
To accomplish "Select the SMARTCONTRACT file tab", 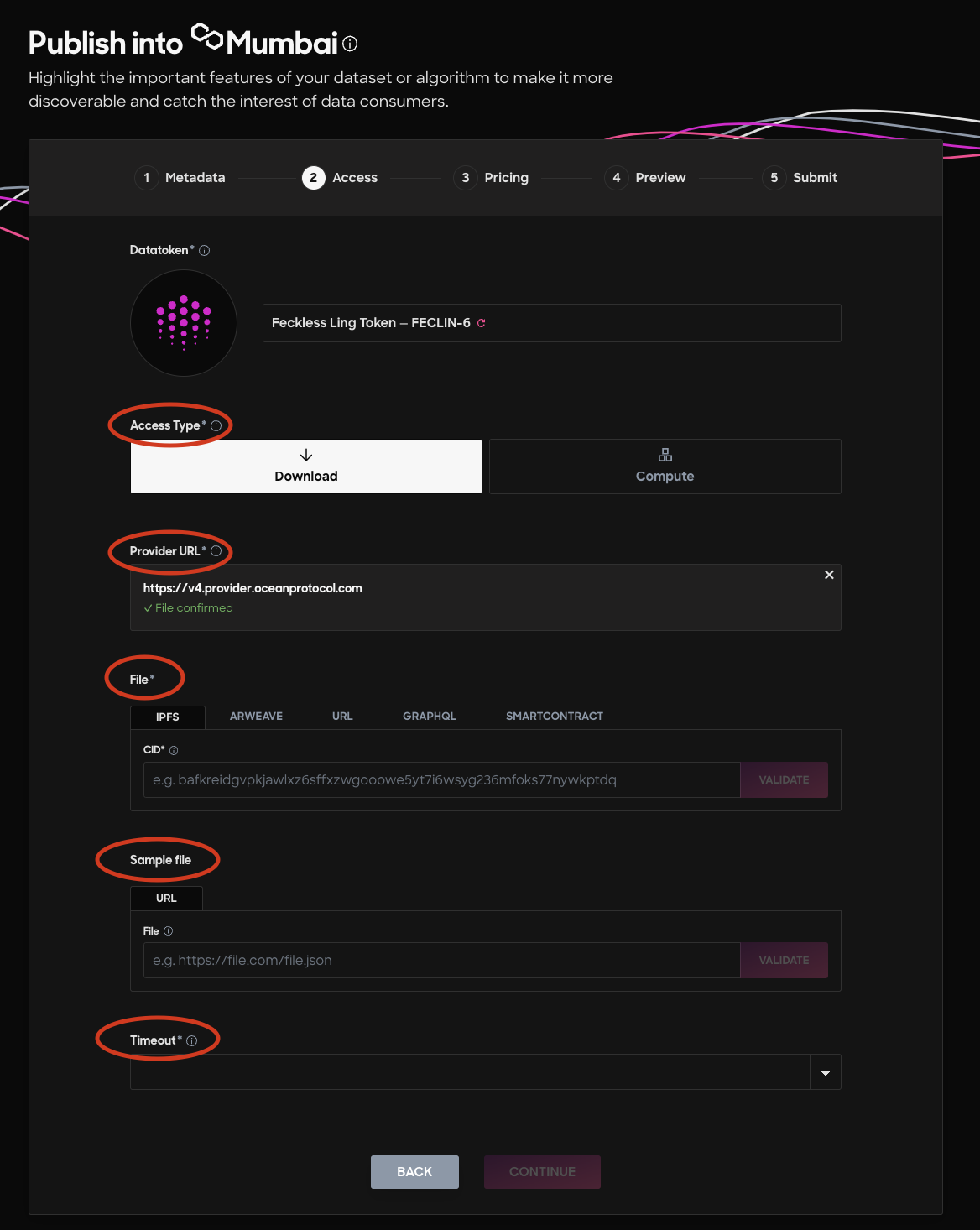I will coord(555,716).
